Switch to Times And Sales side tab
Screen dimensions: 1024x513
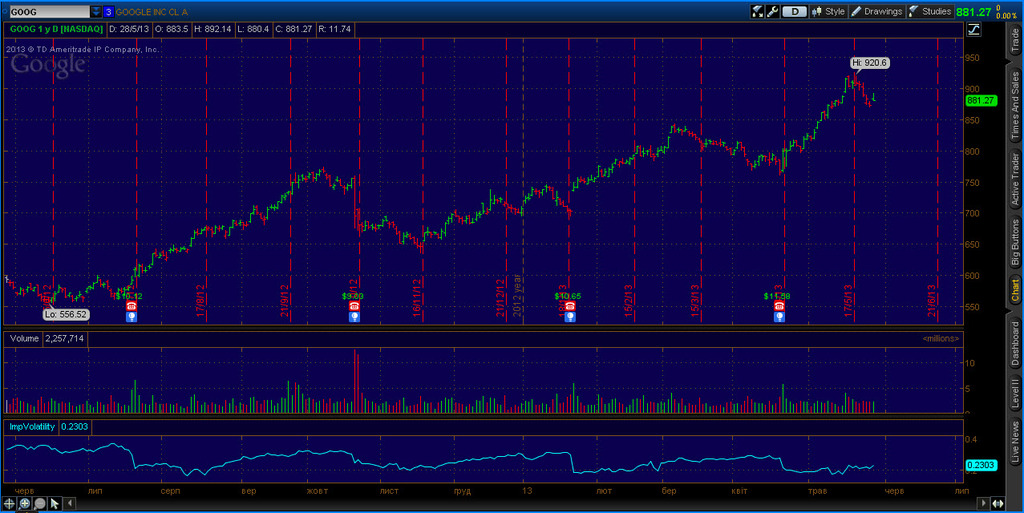coord(1016,106)
